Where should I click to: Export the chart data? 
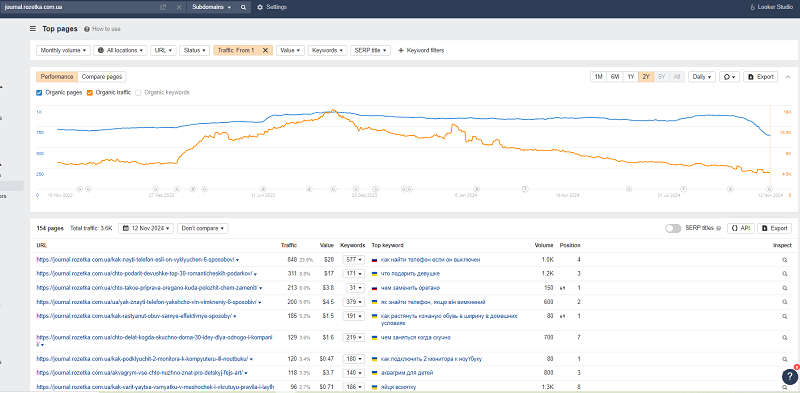pos(760,77)
